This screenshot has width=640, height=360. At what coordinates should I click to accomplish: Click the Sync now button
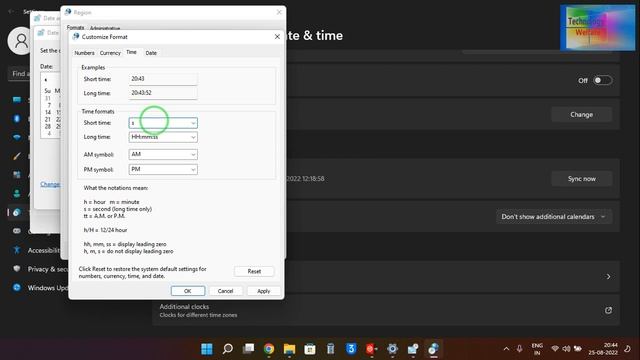point(582,178)
